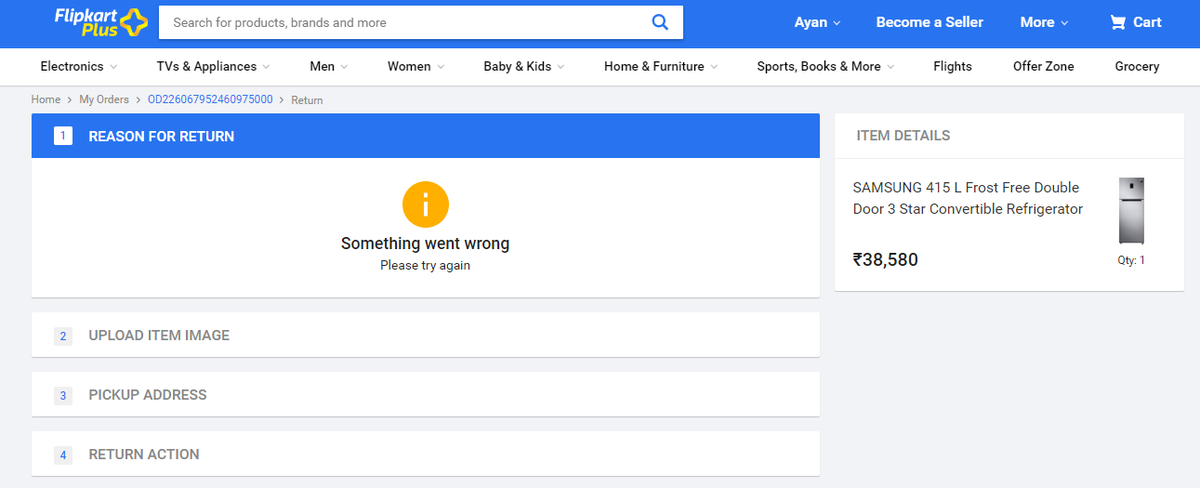Screen dimensions: 1200x488
Task: Click the Something went wrong message
Action: pos(425,243)
